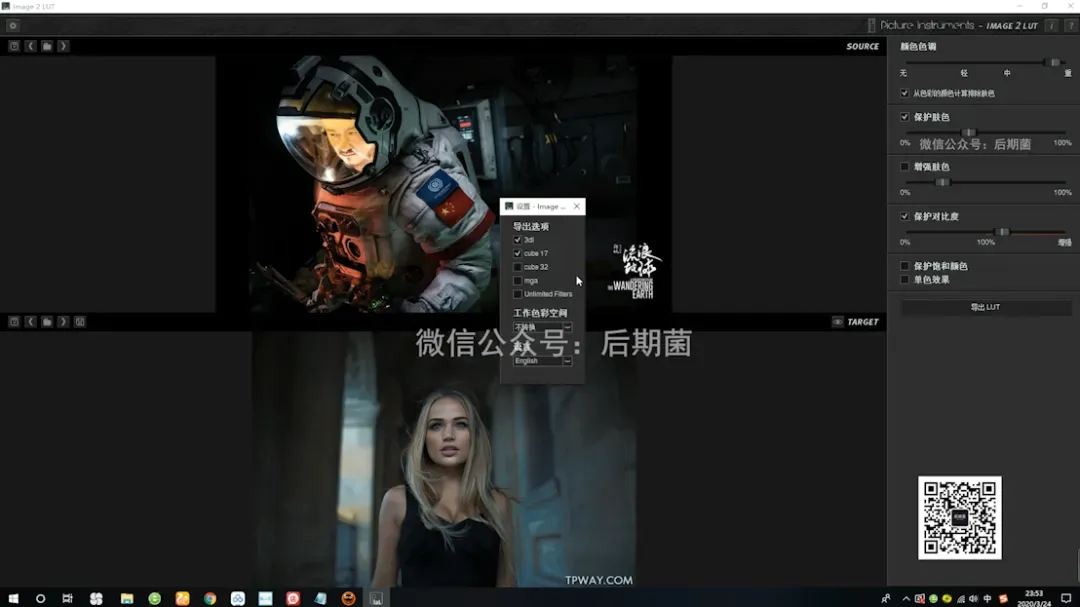Click the volume icon in the system tray
This screenshot has width=1080, height=607.
pyautogui.click(x=973, y=599)
